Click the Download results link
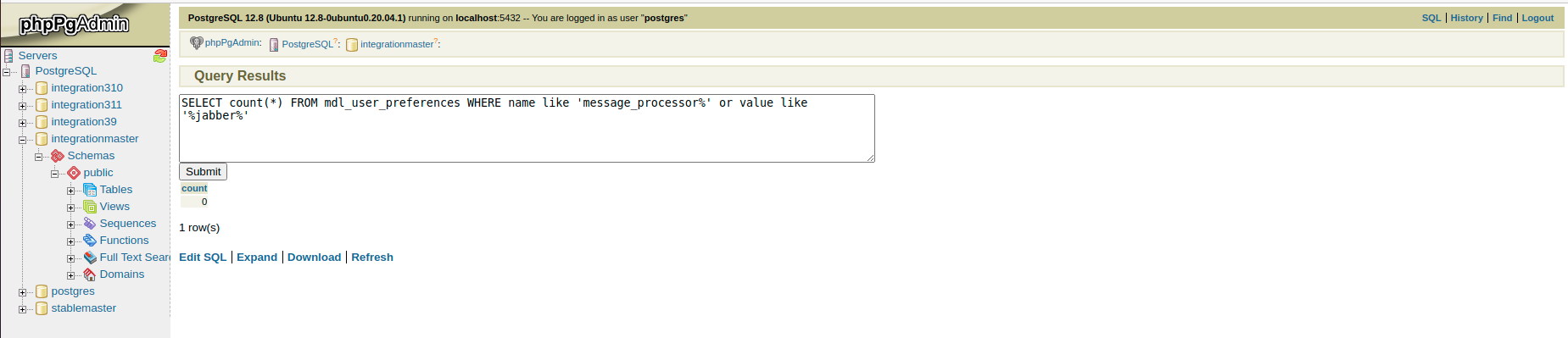 314,258
